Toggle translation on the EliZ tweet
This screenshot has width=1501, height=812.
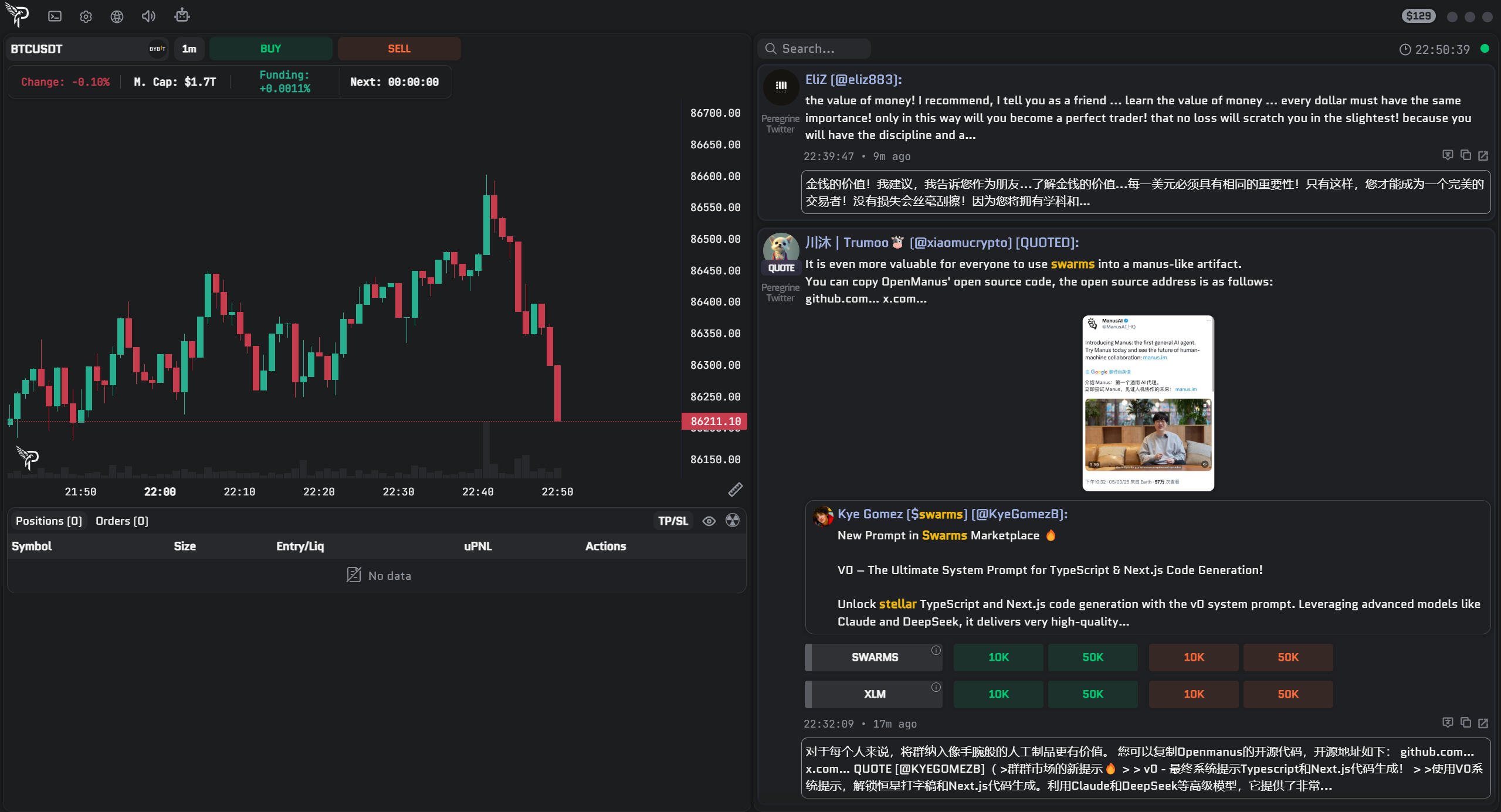(x=1447, y=155)
